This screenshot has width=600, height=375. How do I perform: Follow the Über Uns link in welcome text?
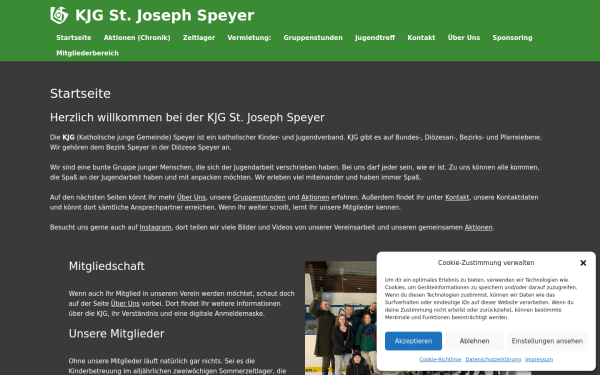191,197
